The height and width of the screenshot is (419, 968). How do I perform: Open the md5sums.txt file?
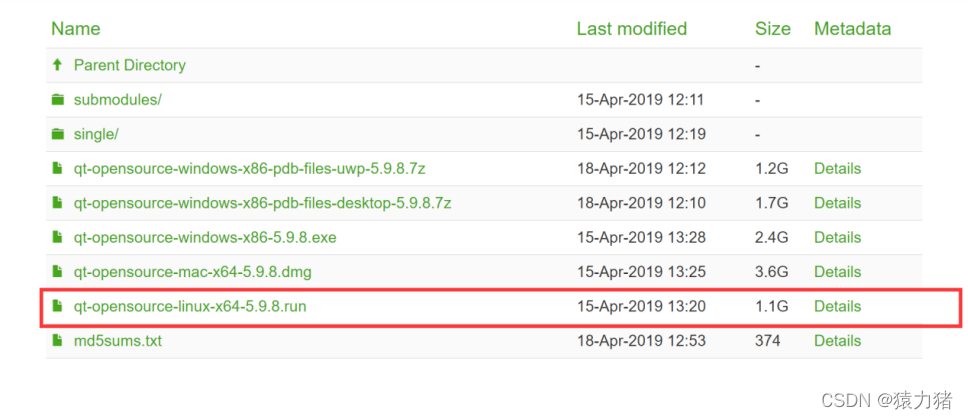[118, 341]
